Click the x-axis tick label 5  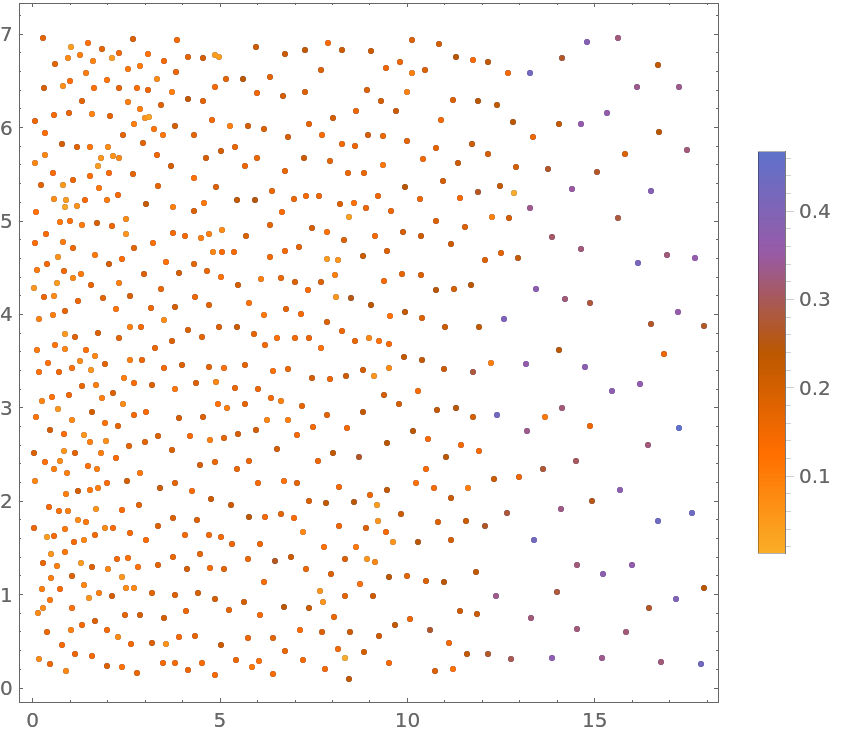coord(220,719)
